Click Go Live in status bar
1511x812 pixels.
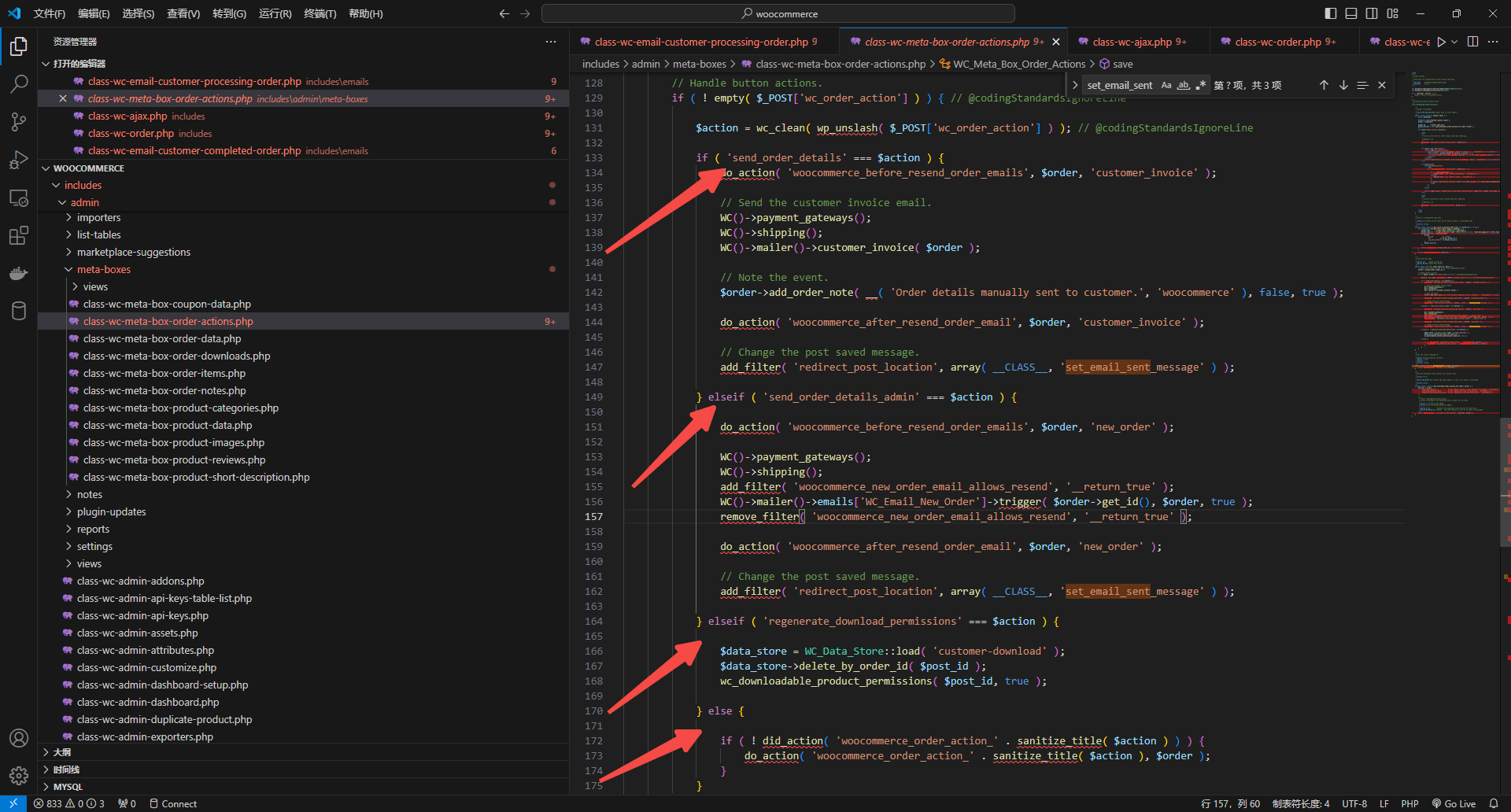[x=1454, y=803]
